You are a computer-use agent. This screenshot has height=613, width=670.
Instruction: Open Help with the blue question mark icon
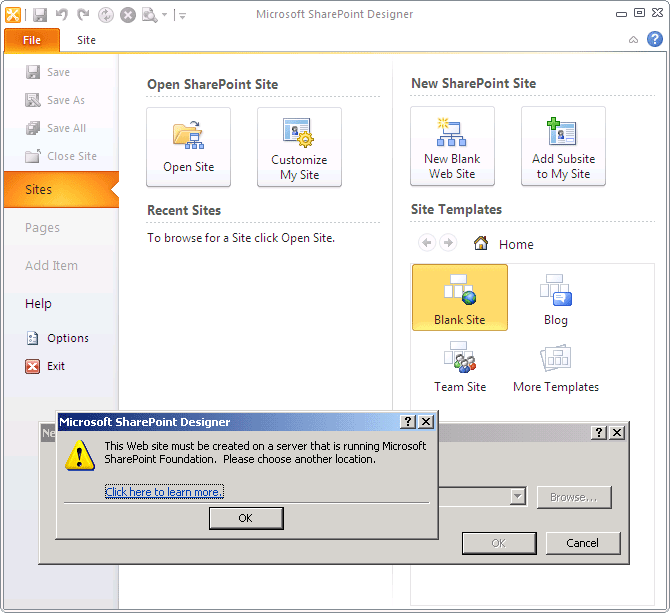(x=655, y=39)
